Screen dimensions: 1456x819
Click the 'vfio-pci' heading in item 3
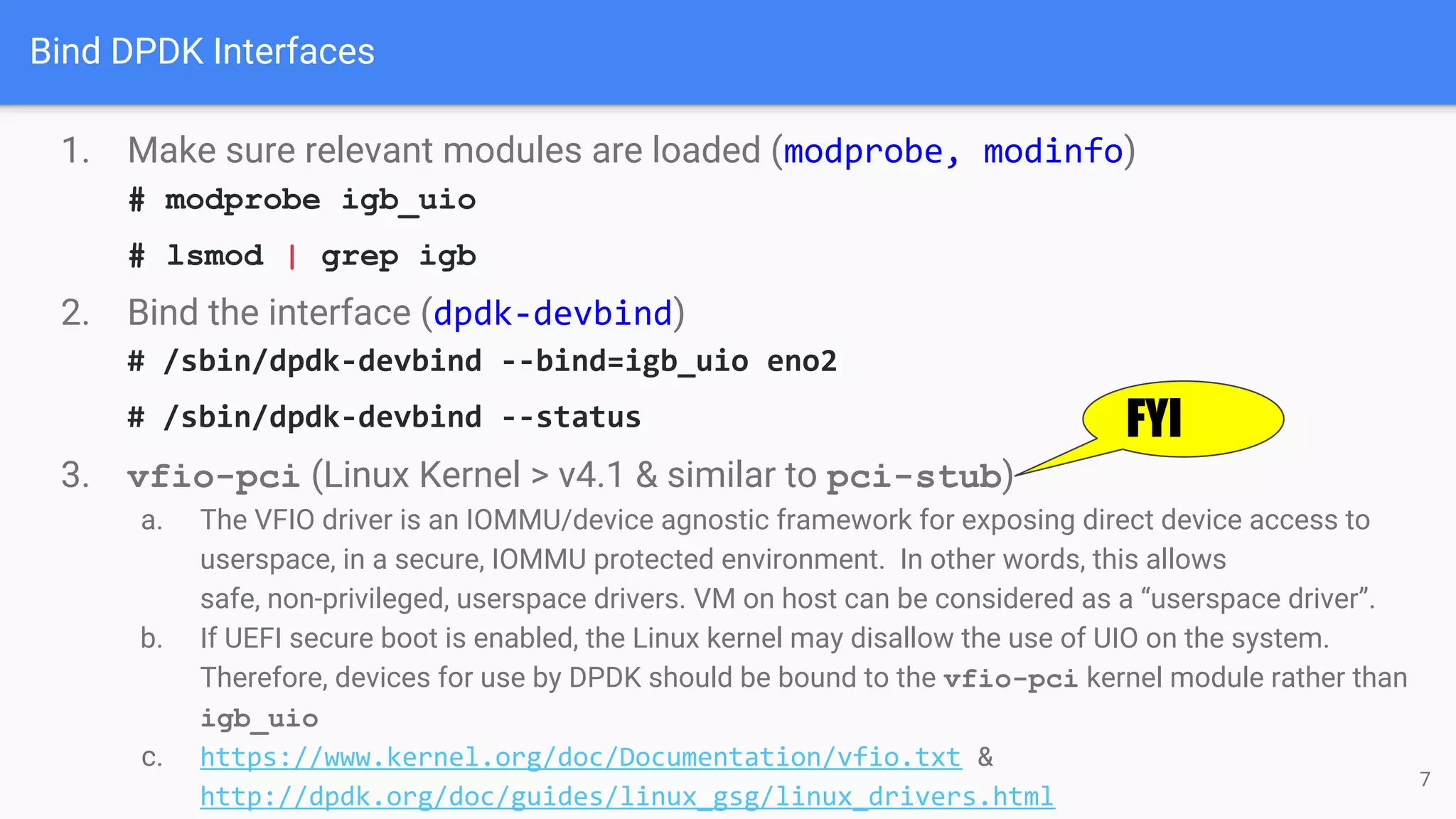click(213, 476)
